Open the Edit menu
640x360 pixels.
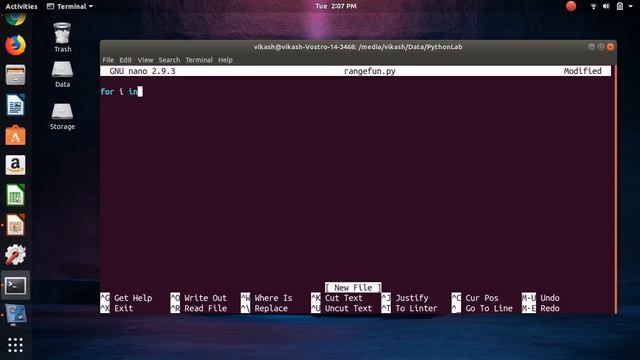pos(125,60)
